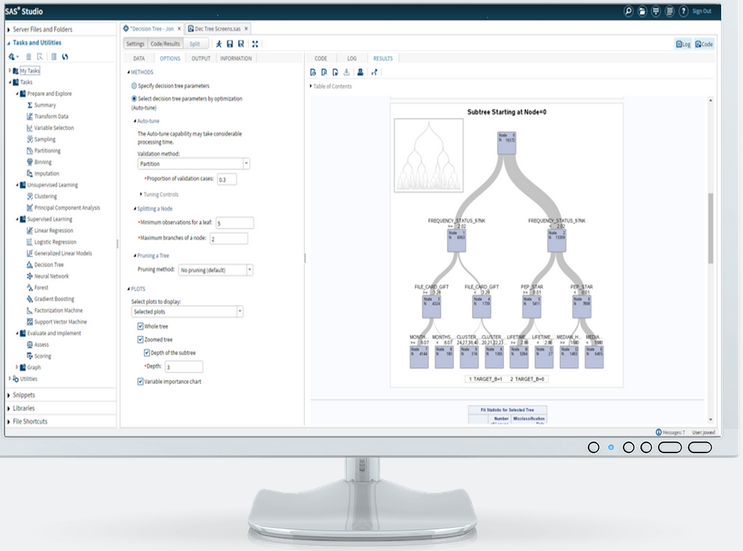Click the Depth input field
743x551 pixels.
[184, 366]
